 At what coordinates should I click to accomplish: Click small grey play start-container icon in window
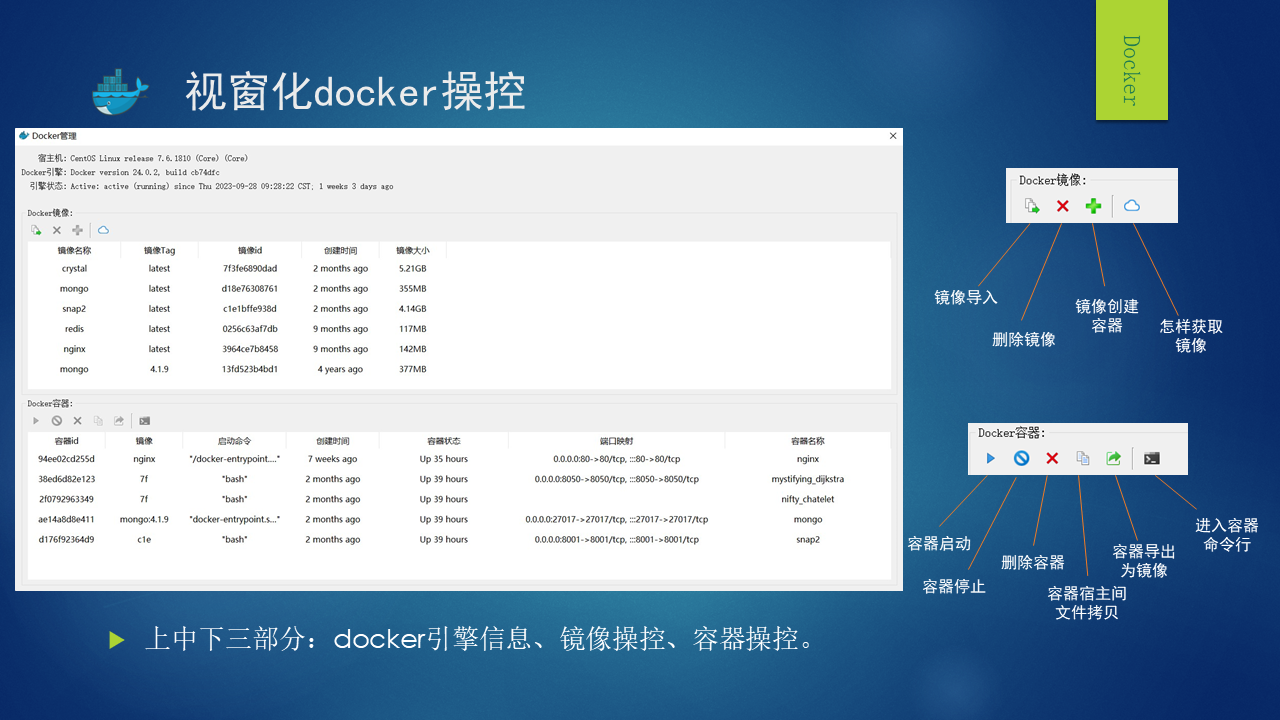36,421
